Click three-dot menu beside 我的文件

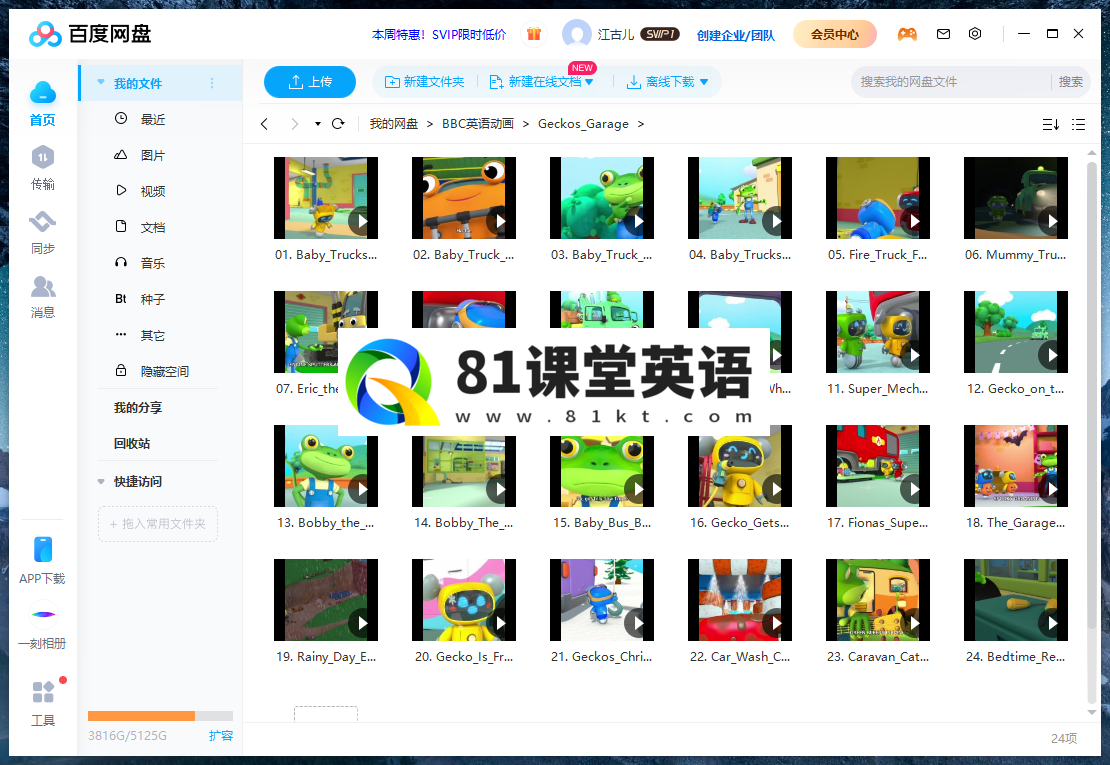(x=212, y=84)
